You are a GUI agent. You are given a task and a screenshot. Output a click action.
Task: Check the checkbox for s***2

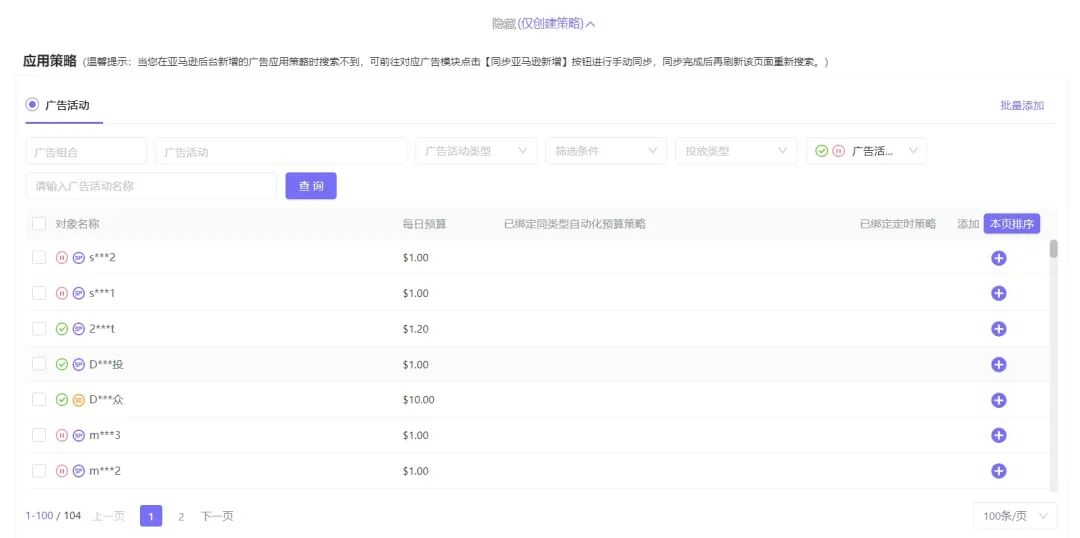(x=39, y=258)
